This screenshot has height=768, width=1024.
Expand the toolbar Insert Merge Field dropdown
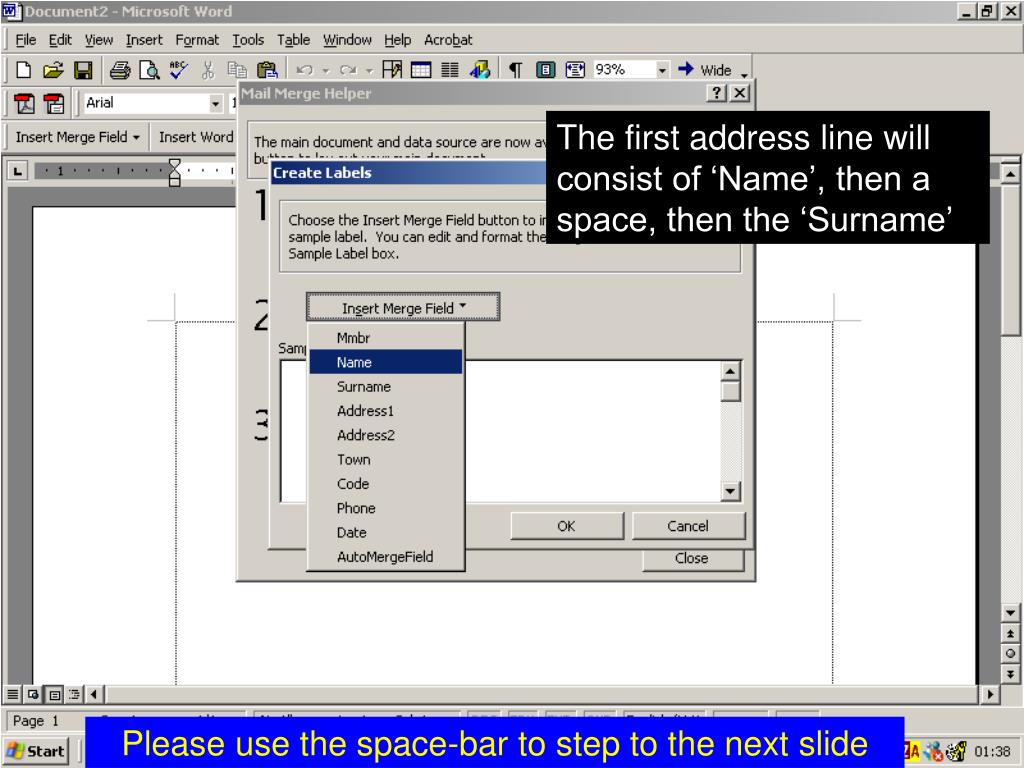pos(78,137)
